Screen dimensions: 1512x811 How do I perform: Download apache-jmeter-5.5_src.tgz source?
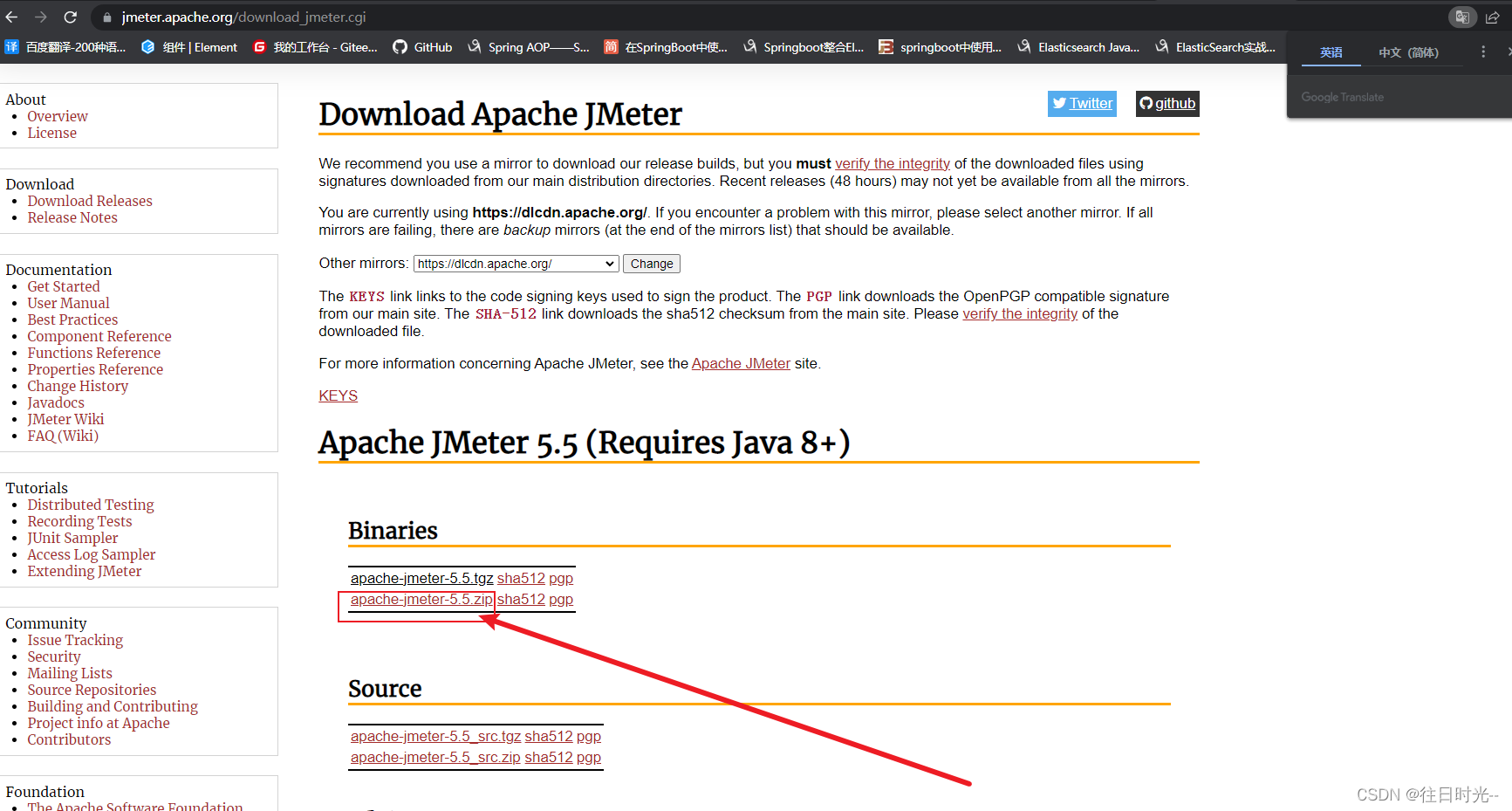435,736
